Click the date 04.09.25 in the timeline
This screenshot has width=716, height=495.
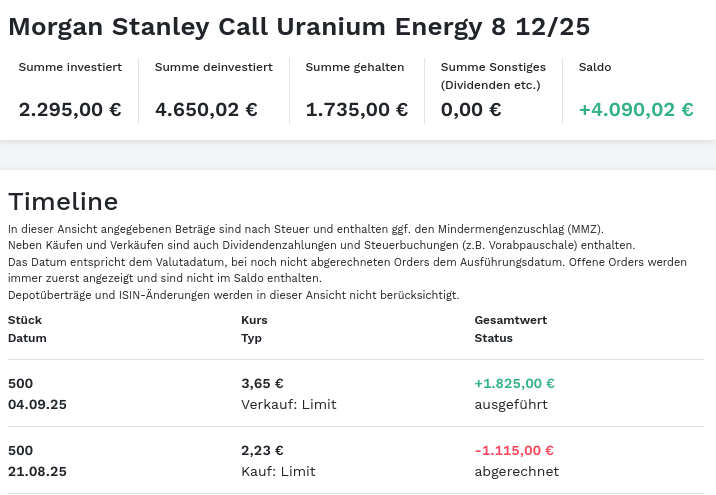click(x=37, y=404)
